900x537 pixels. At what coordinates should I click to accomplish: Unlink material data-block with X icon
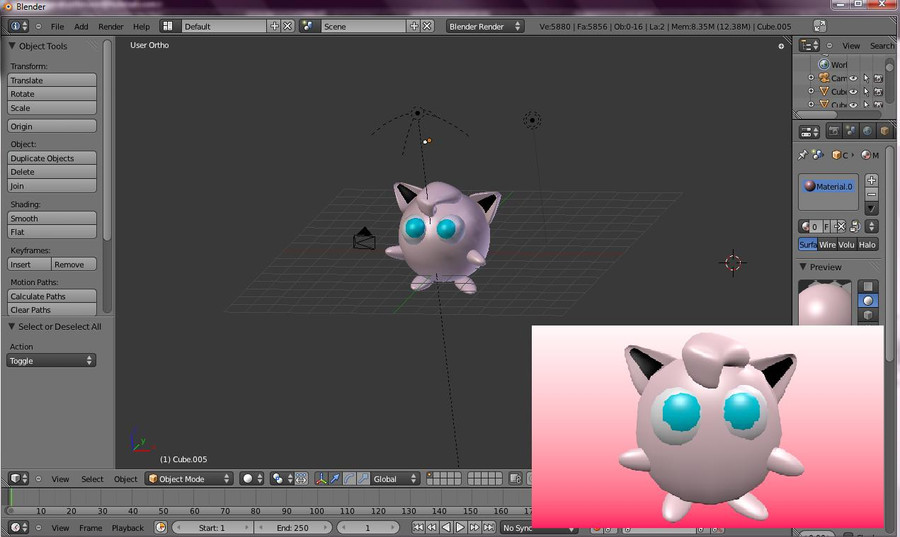(841, 227)
